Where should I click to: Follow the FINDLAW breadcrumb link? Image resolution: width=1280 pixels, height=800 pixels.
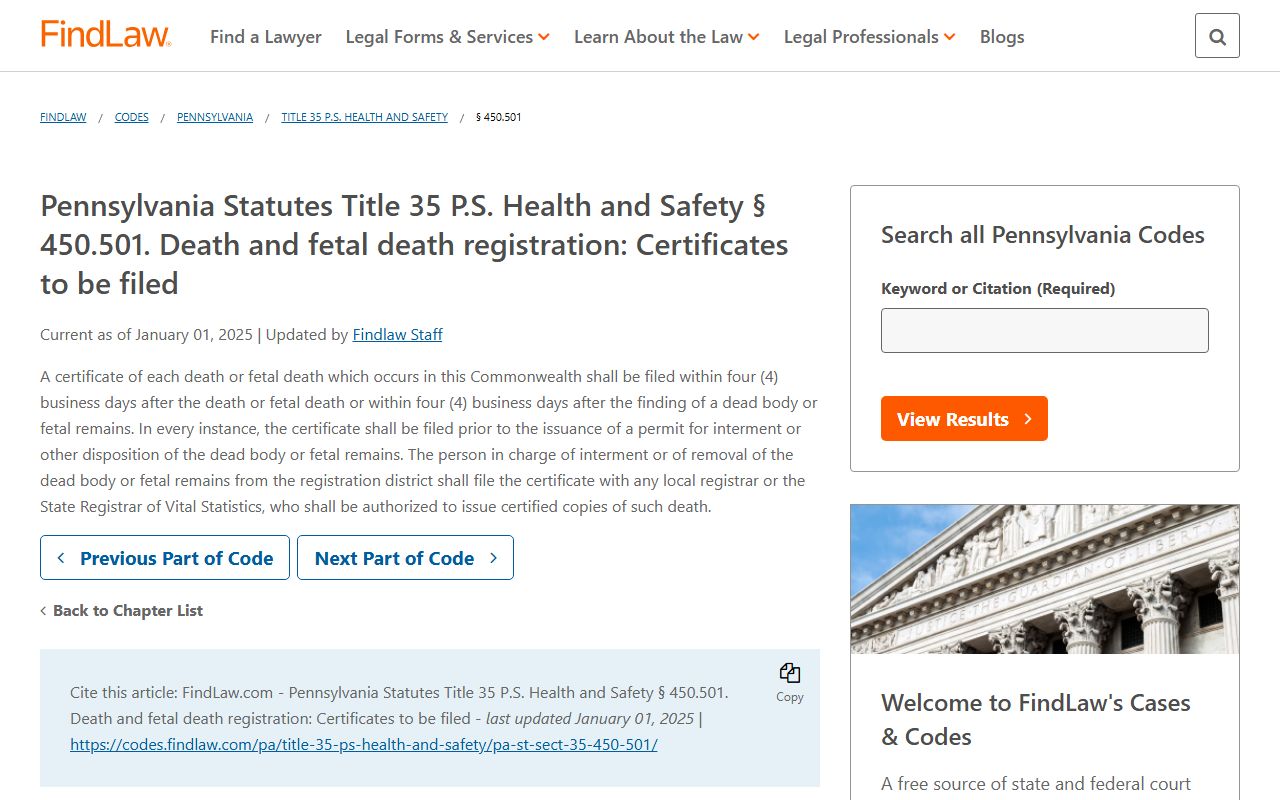point(63,117)
